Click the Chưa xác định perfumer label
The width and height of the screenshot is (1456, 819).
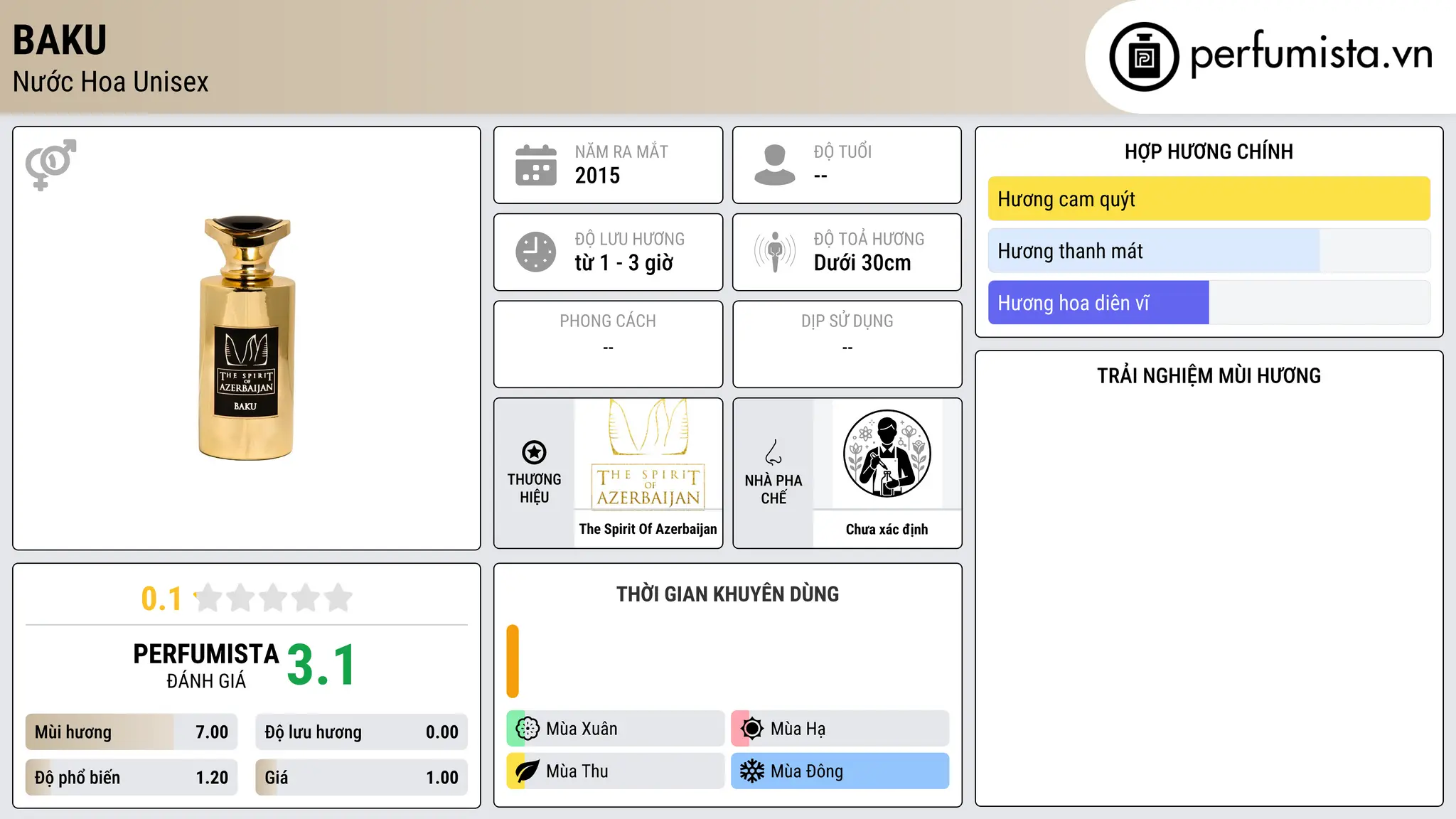(x=887, y=529)
